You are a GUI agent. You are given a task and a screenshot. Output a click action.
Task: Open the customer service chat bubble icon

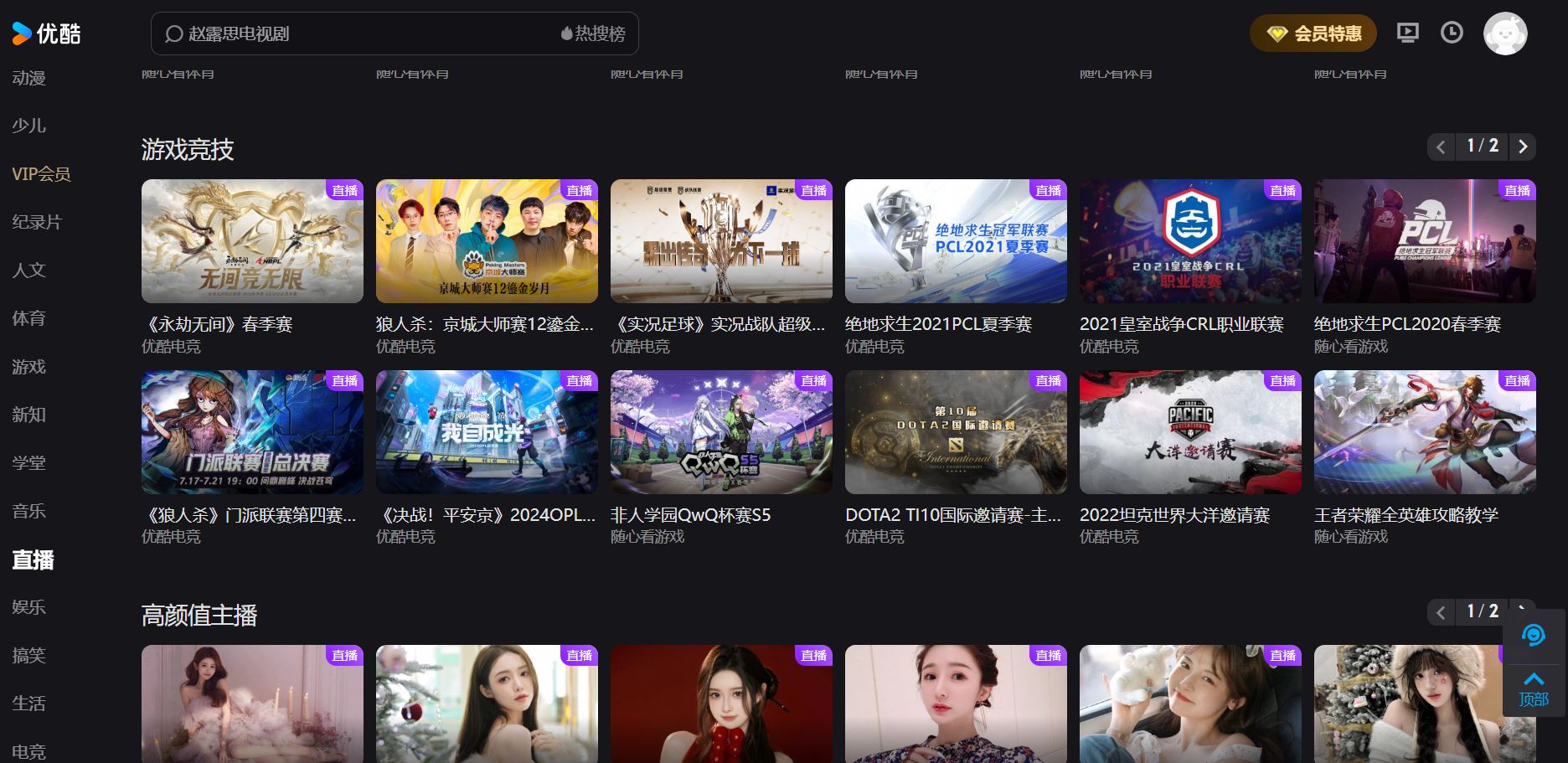[x=1535, y=637]
